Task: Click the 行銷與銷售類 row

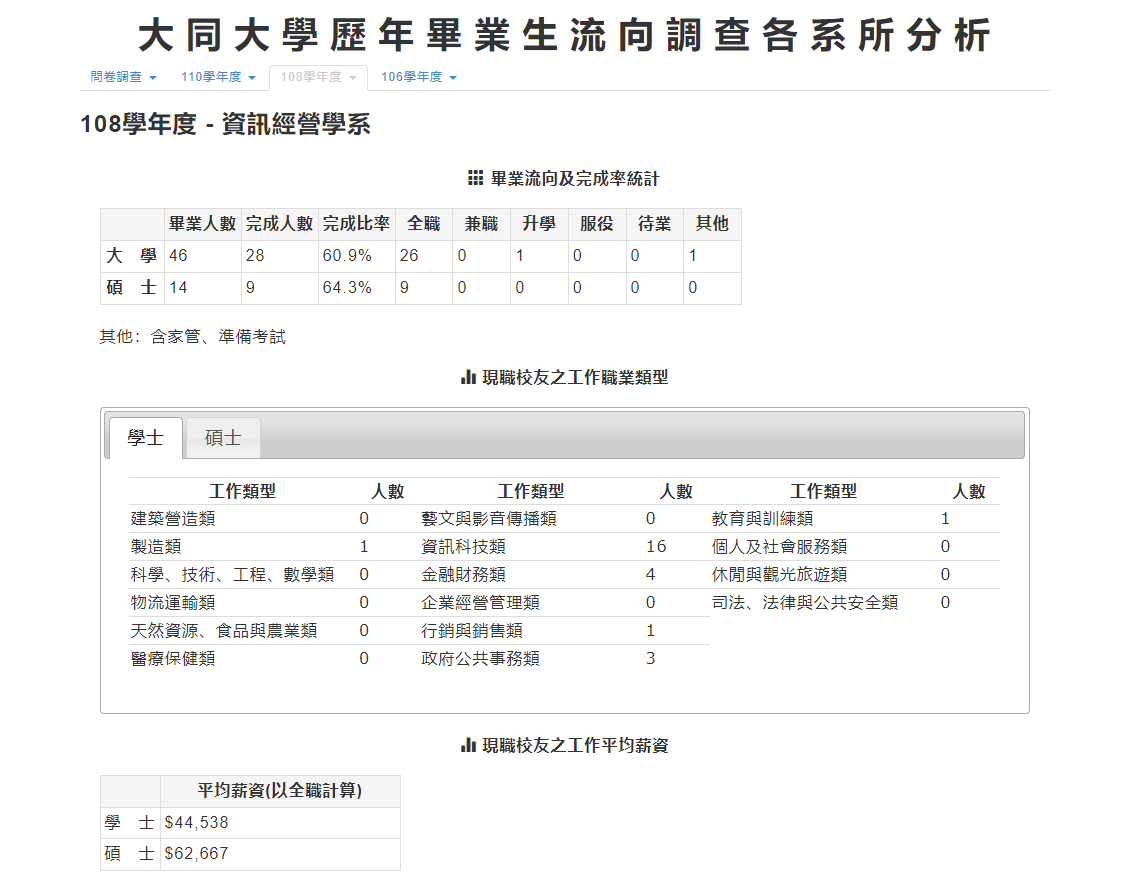Action: pyautogui.click(x=564, y=631)
